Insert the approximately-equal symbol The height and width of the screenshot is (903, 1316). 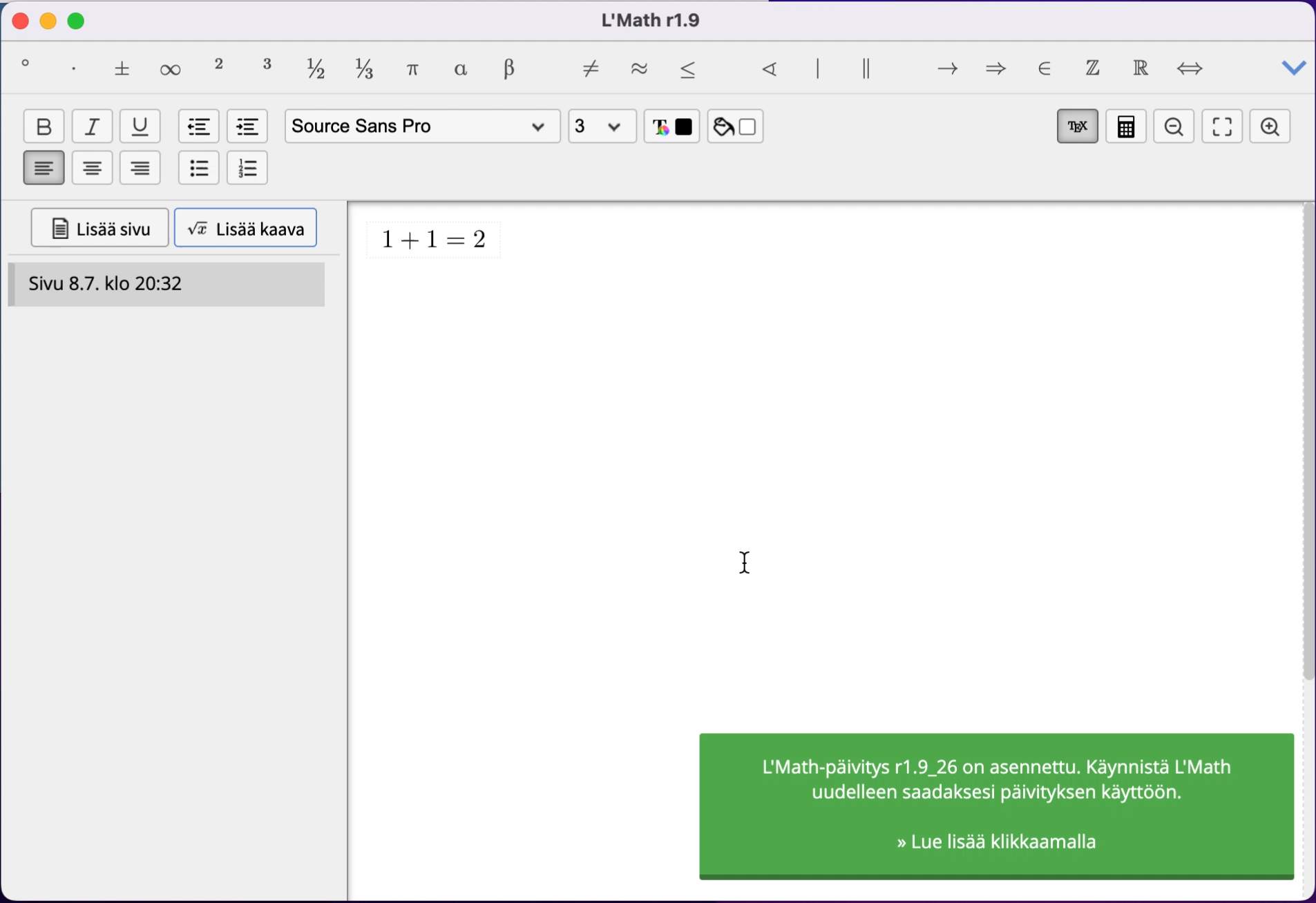640,68
